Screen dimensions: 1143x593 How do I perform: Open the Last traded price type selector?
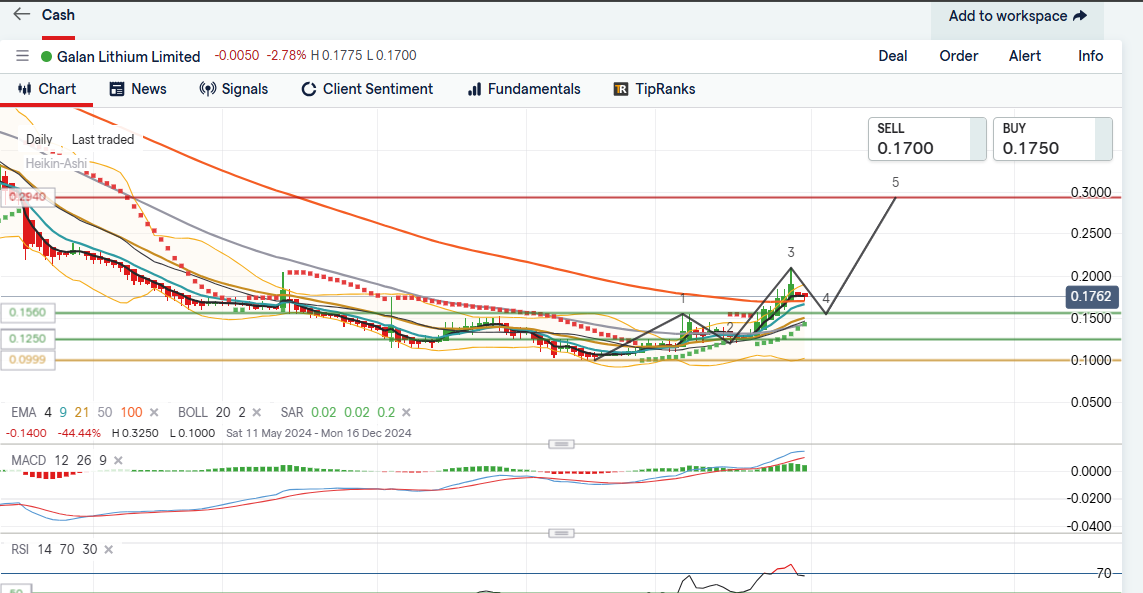pyautogui.click(x=102, y=140)
